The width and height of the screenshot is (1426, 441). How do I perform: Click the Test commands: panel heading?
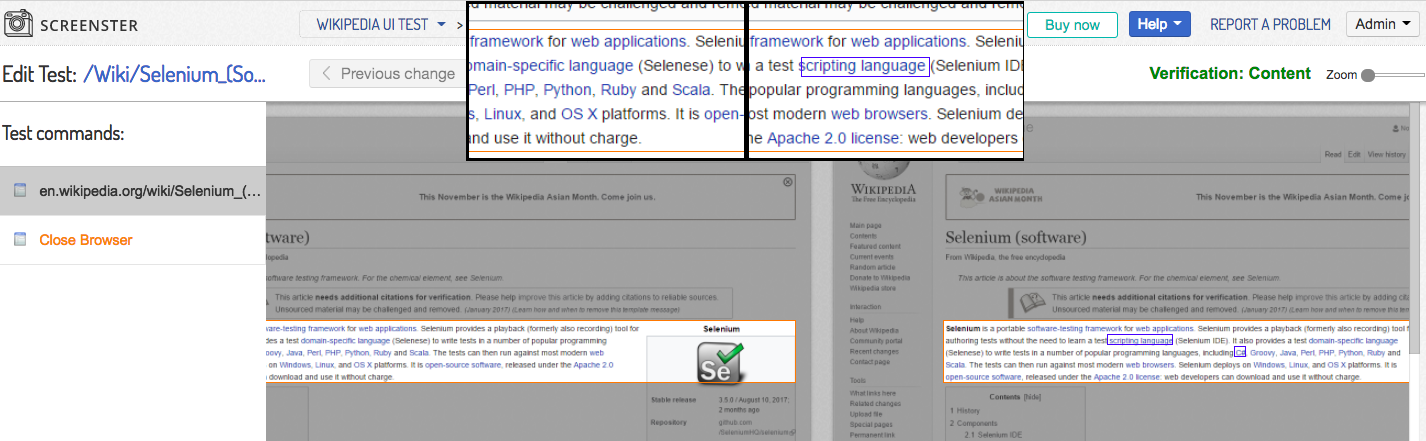click(64, 133)
